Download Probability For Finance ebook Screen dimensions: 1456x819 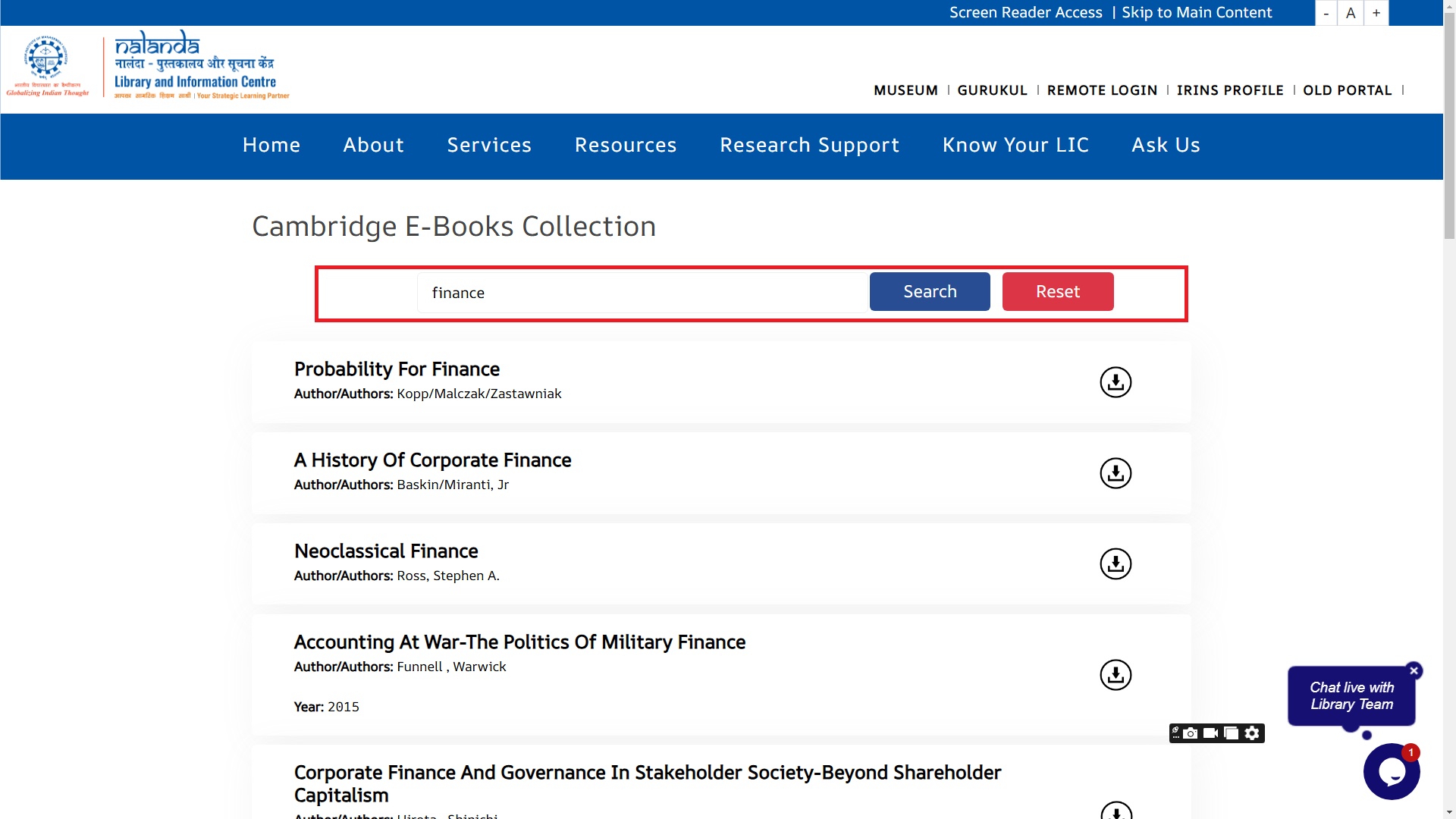[1116, 382]
